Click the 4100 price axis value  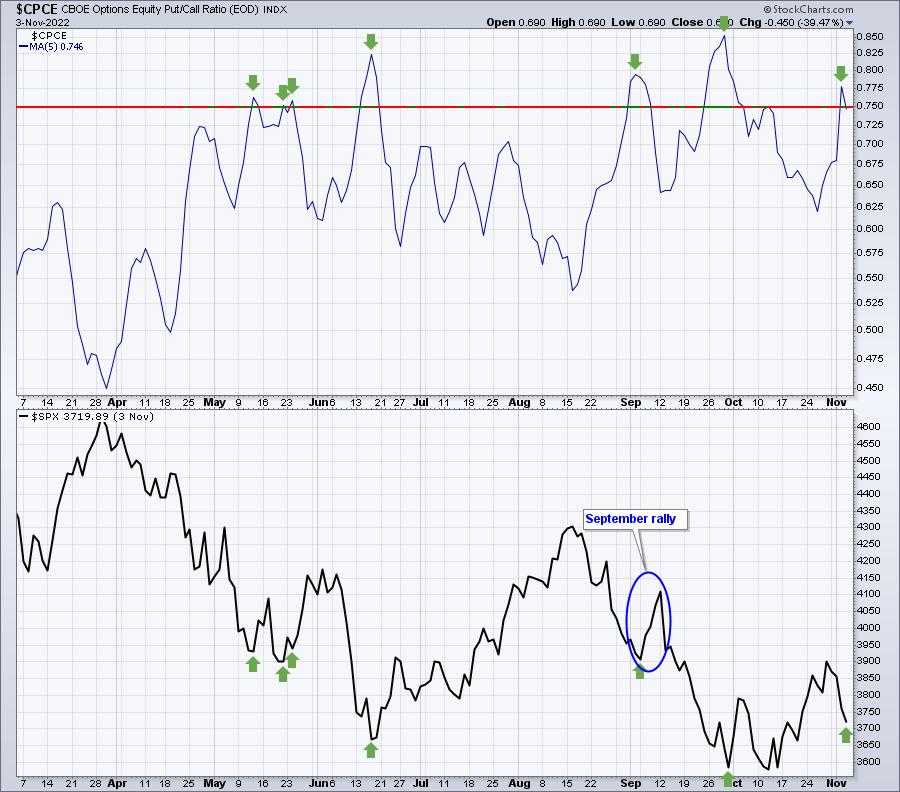868,594
